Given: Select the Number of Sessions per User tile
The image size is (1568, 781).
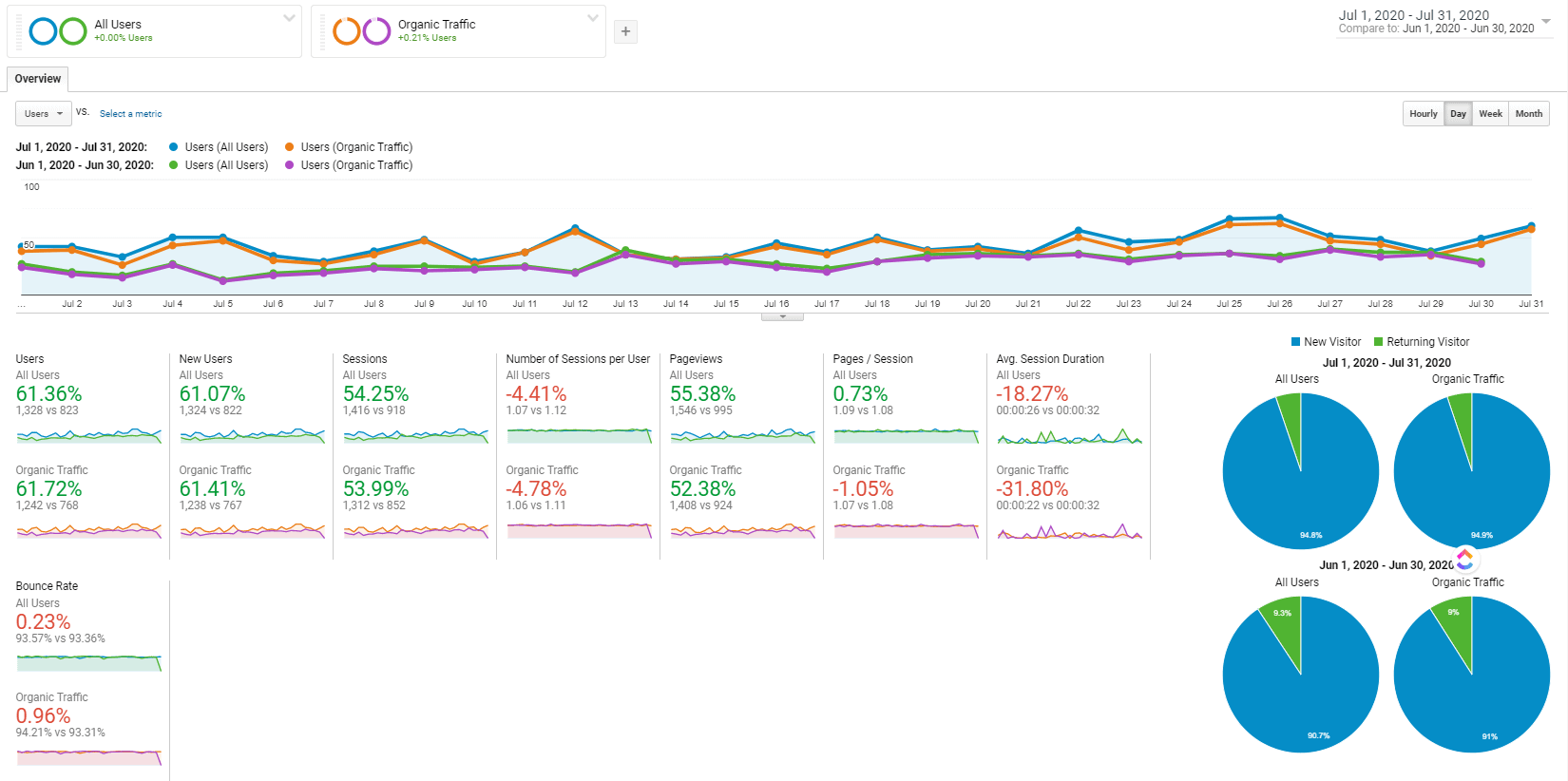Looking at the screenshot, I should point(579,455).
